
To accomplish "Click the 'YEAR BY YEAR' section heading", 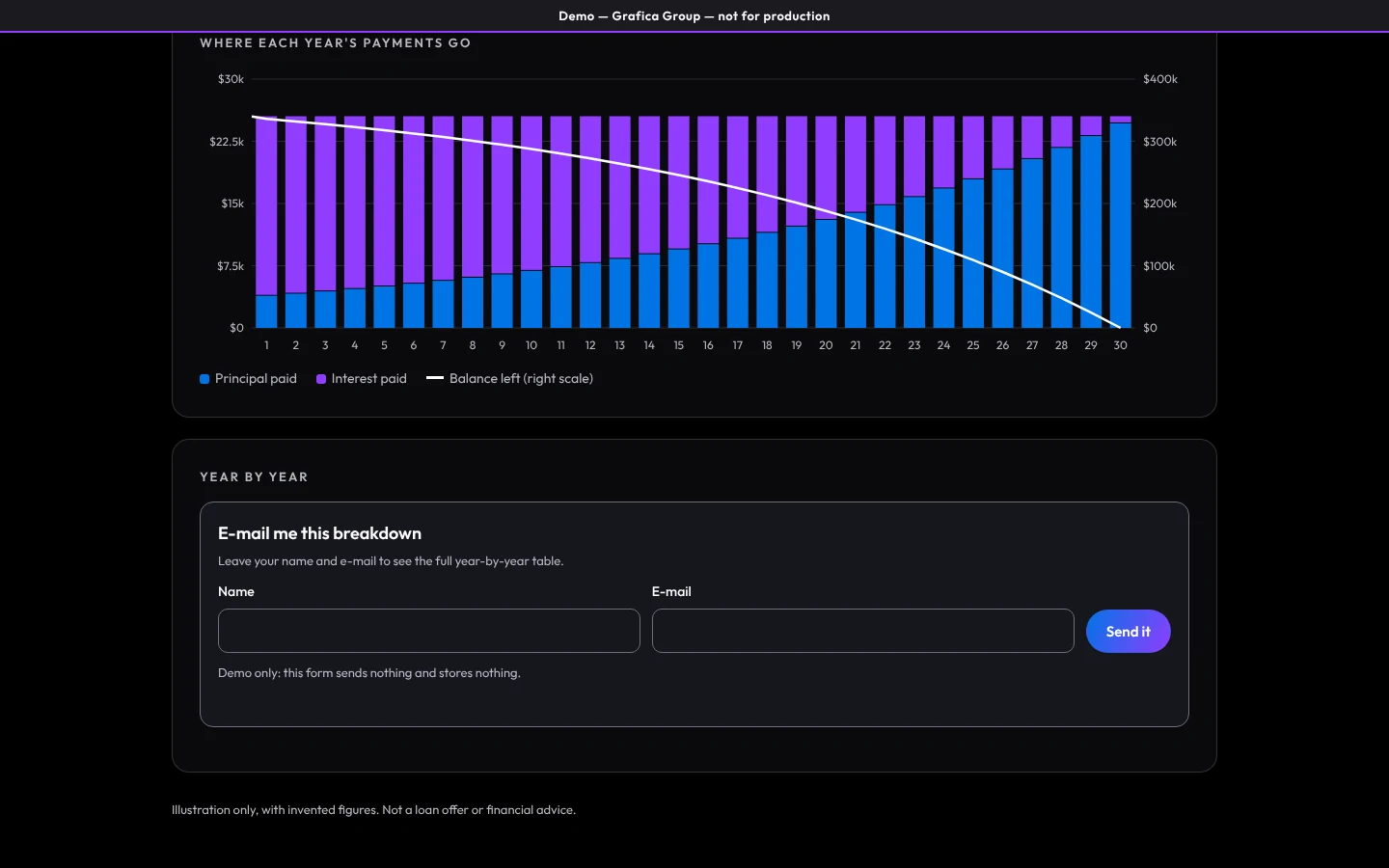I will (254, 477).
